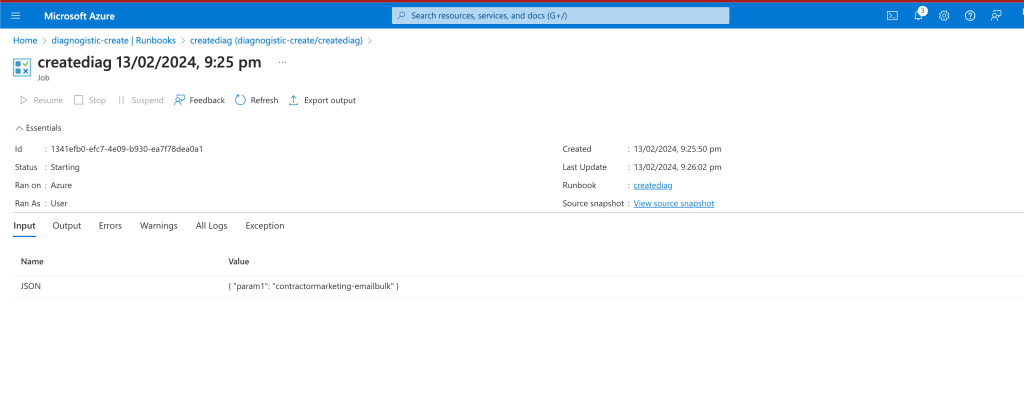Image resolution: width=1024 pixels, height=408 pixels.
Task: Click the Feedback person icon in toolbar
Action: (180, 100)
